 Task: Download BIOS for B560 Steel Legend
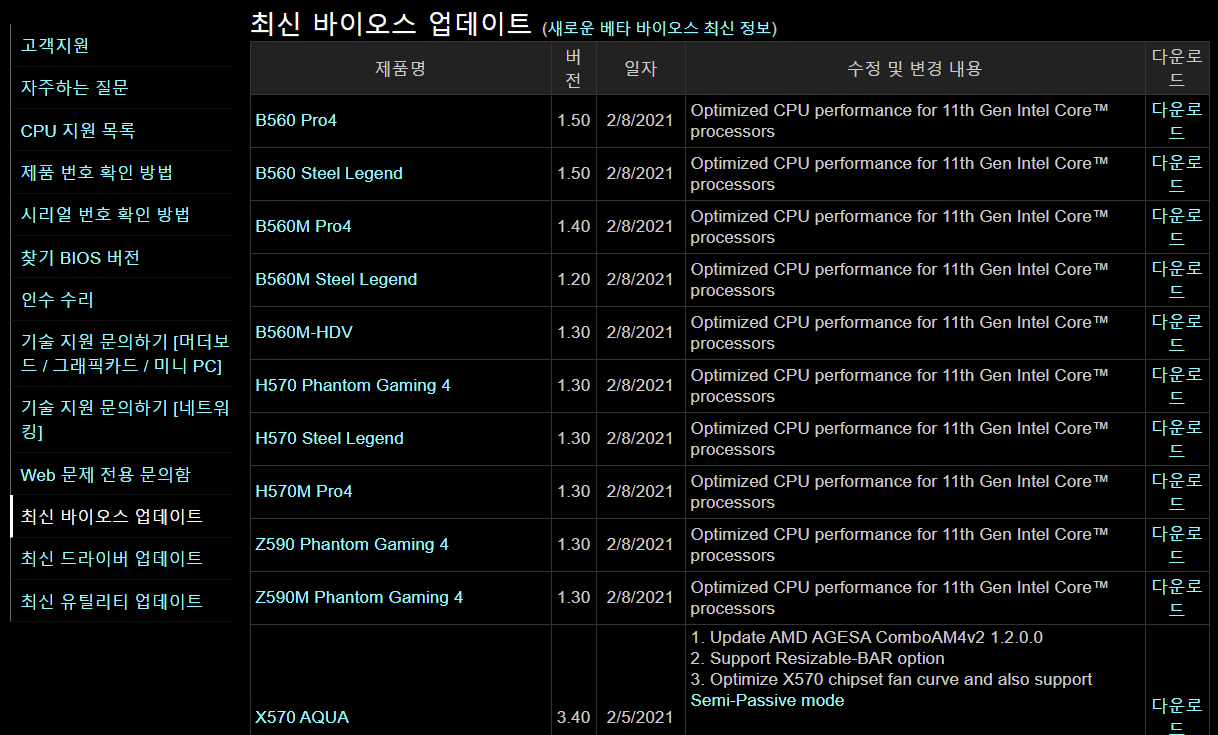click(1176, 173)
